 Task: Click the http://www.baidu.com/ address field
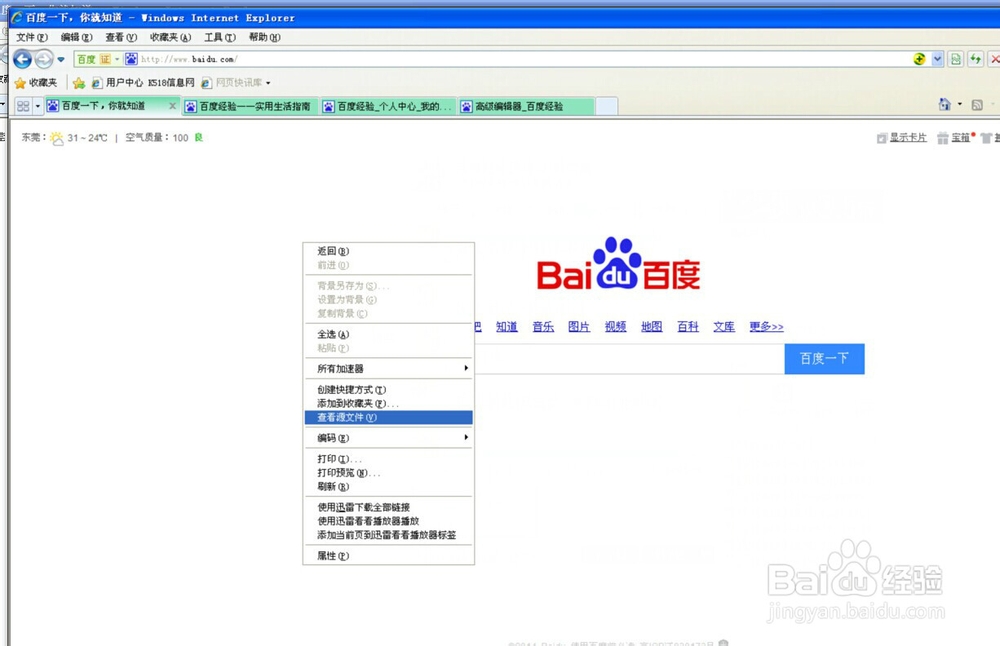(510, 59)
